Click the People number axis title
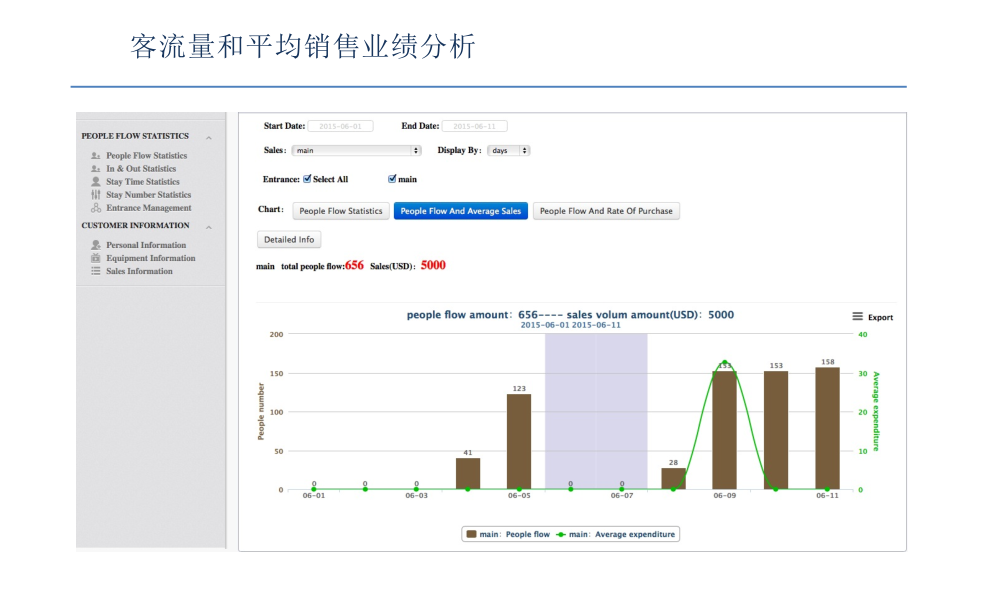This screenshot has width=1002, height=601. 261,412
